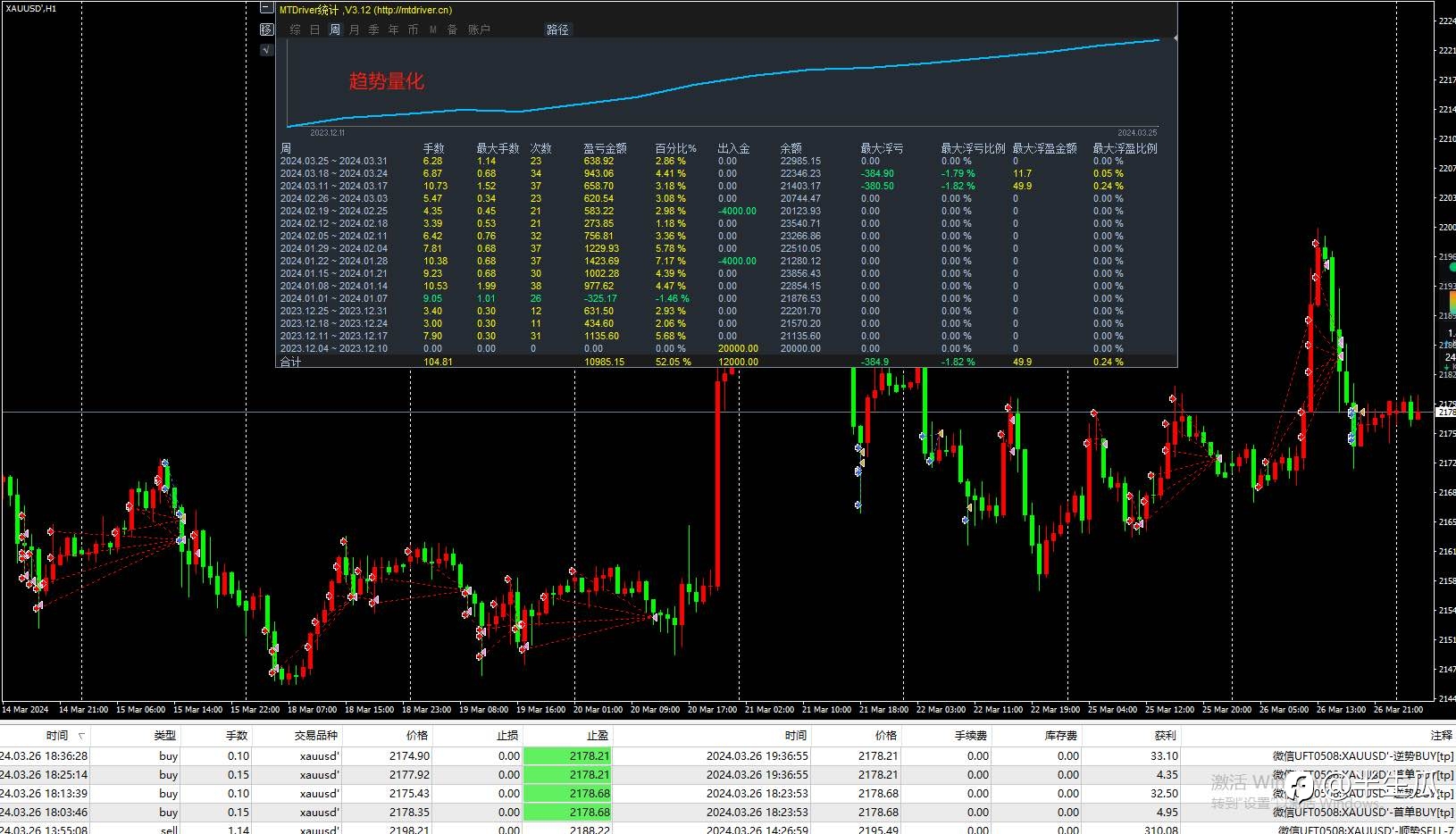1456x834 pixels.
Task: Click the 库存费 column header
Action: coord(1061,736)
